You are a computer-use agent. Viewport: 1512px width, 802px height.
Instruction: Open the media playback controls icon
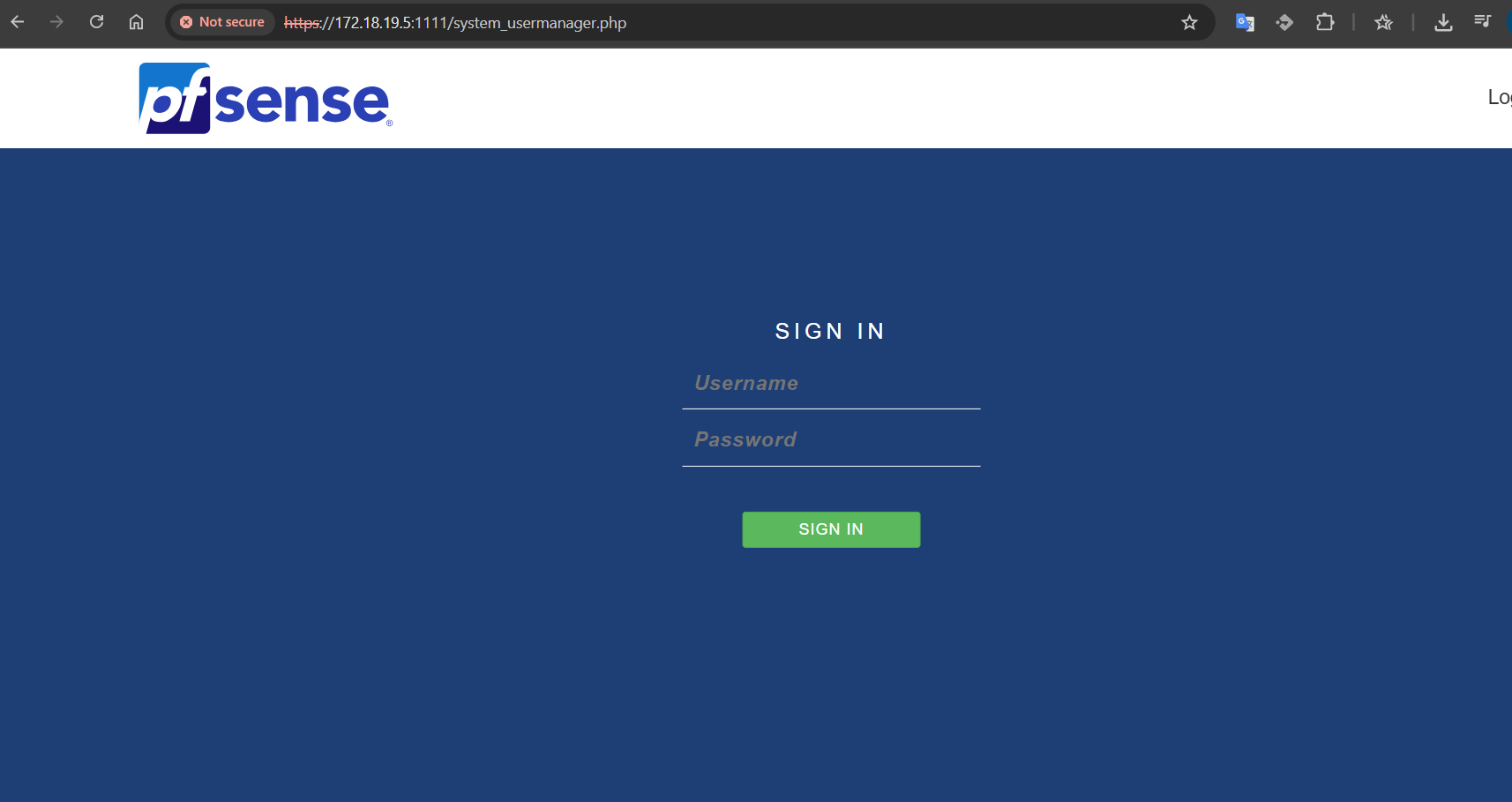[x=1483, y=21]
